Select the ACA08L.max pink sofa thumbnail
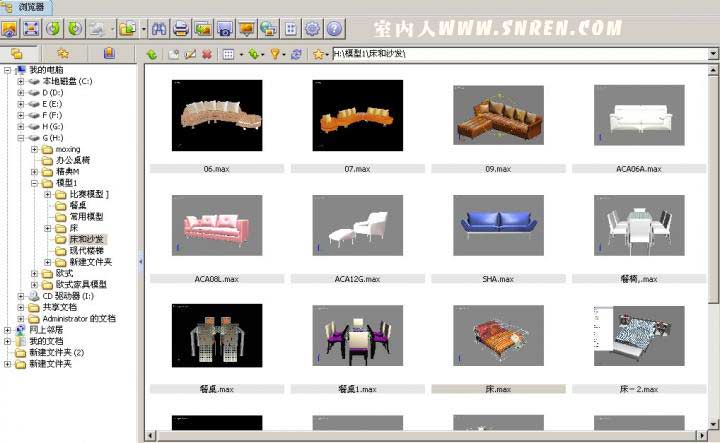The image size is (720, 443). tap(217, 225)
